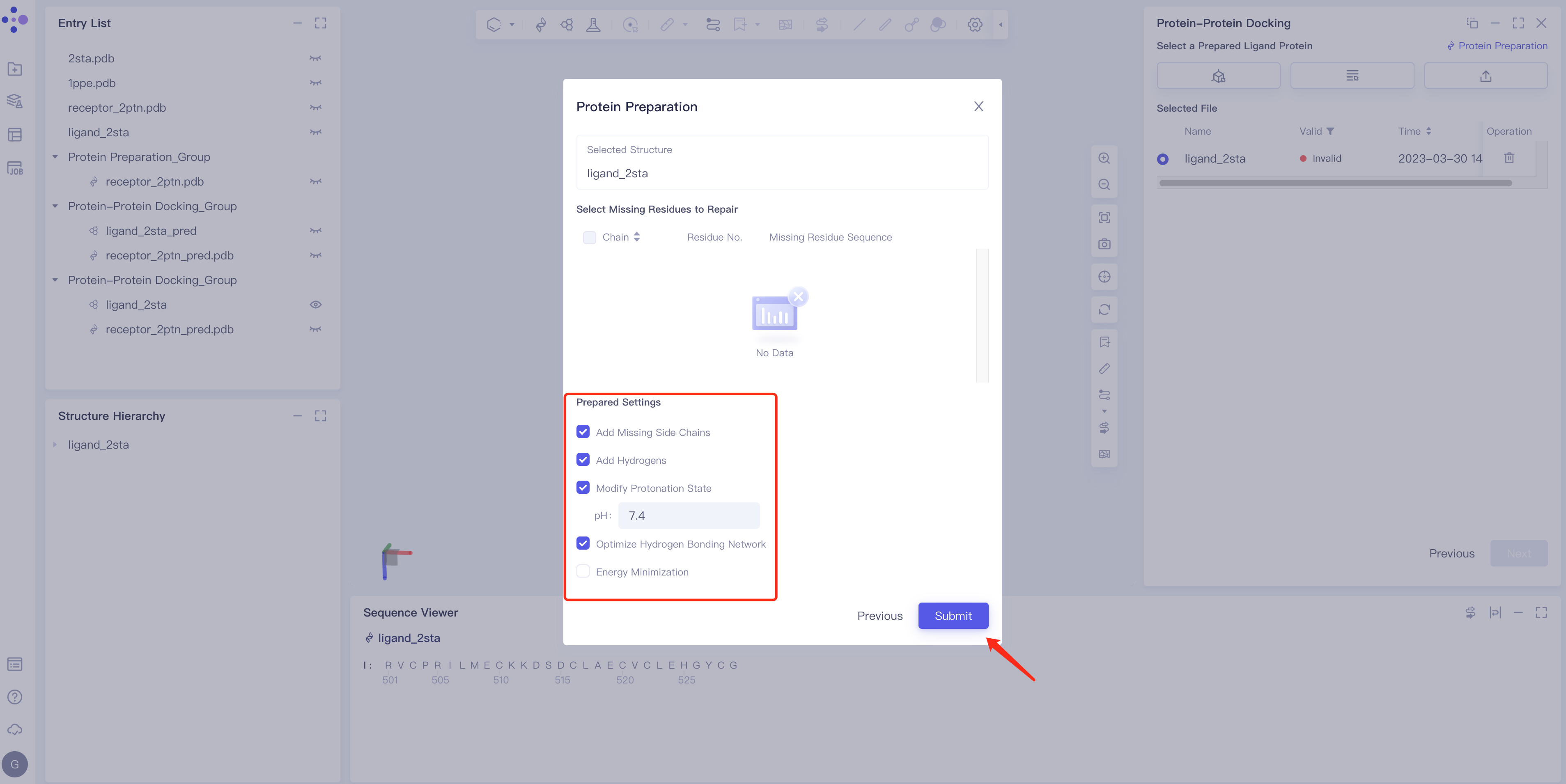Image resolution: width=1566 pixels, height=784 pixels.
Task: Click upload icon button in docking panel
Action: [x=1485, y=76]
